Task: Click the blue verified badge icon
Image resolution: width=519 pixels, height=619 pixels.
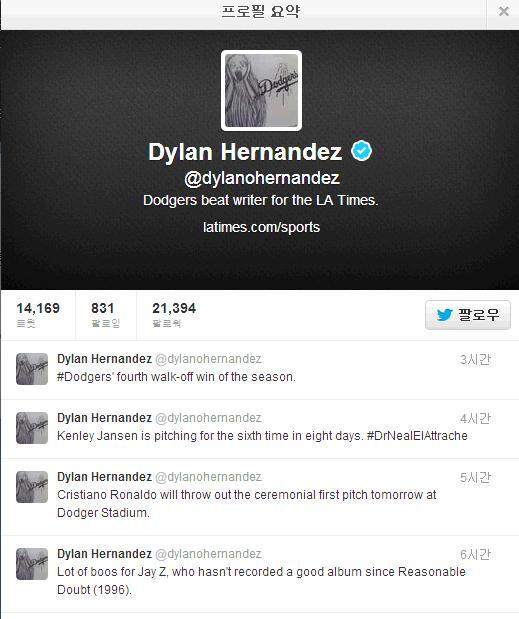Action: pos(362,151)
